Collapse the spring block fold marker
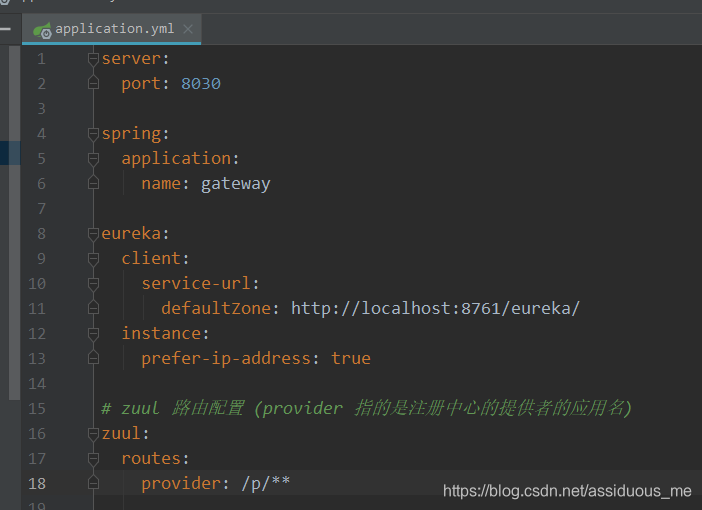702x510 pixels. (93, 133)
